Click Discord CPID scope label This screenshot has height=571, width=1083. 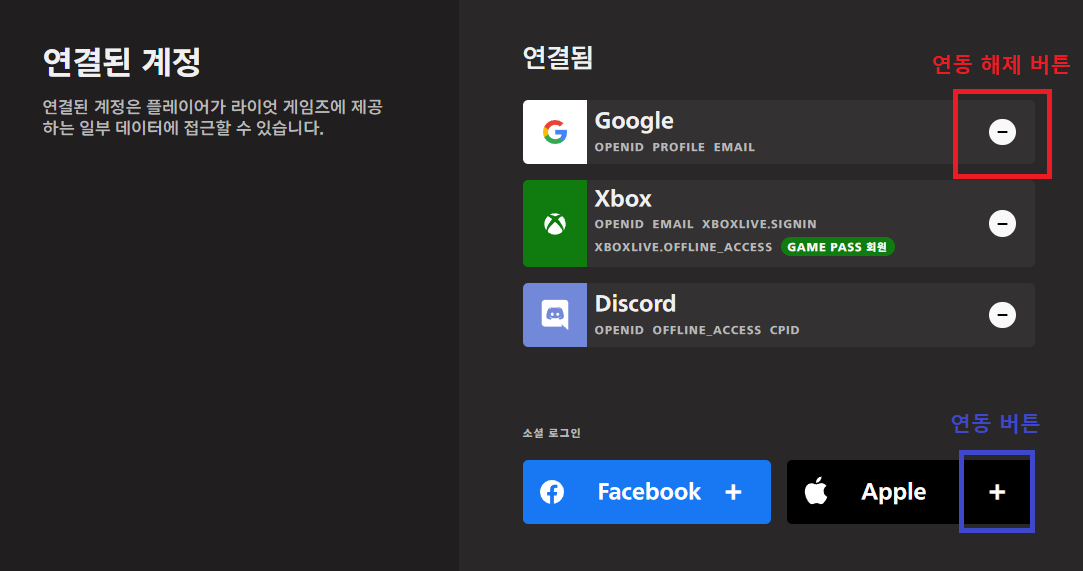point(785,330)
